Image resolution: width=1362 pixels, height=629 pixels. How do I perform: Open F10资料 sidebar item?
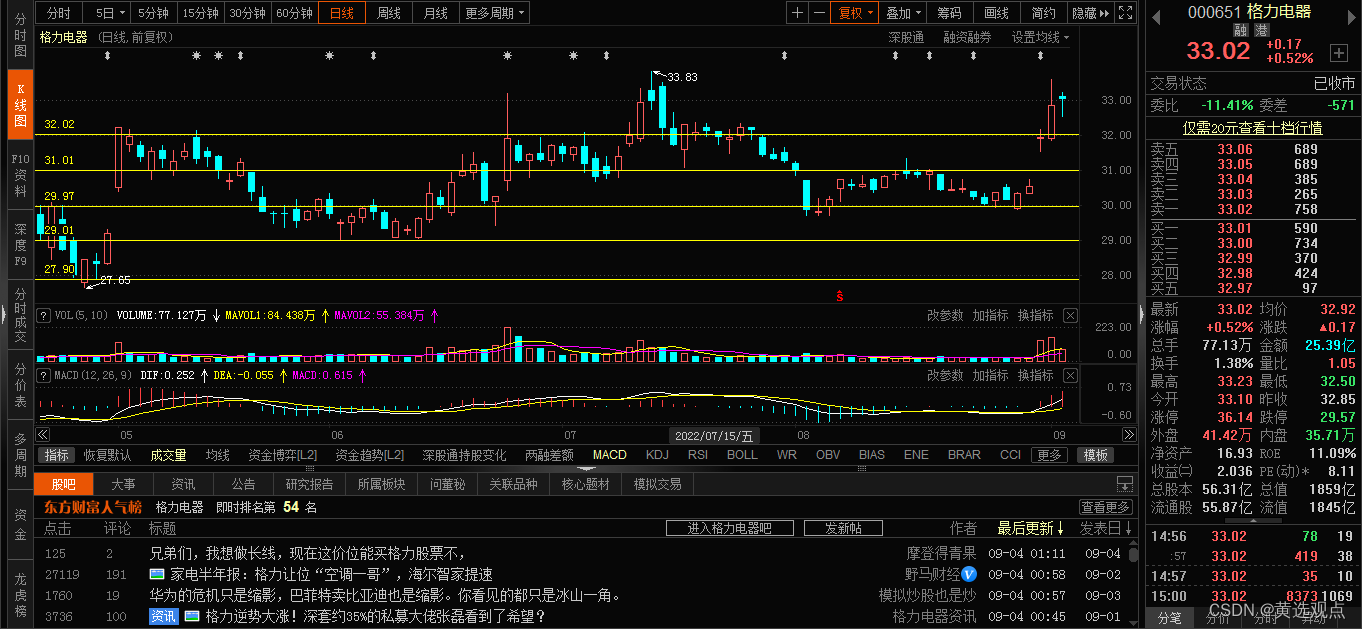(x=20, y=174)
